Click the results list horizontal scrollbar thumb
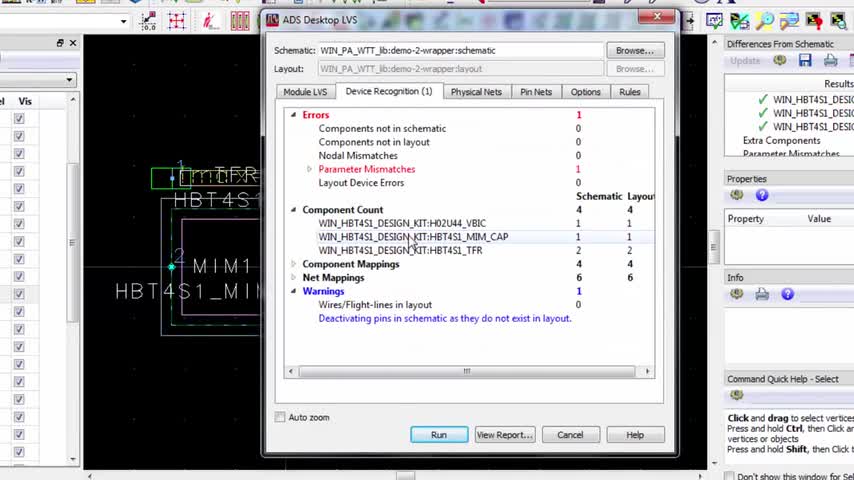This screenshot has width=854, height=480. coord(467,371)
